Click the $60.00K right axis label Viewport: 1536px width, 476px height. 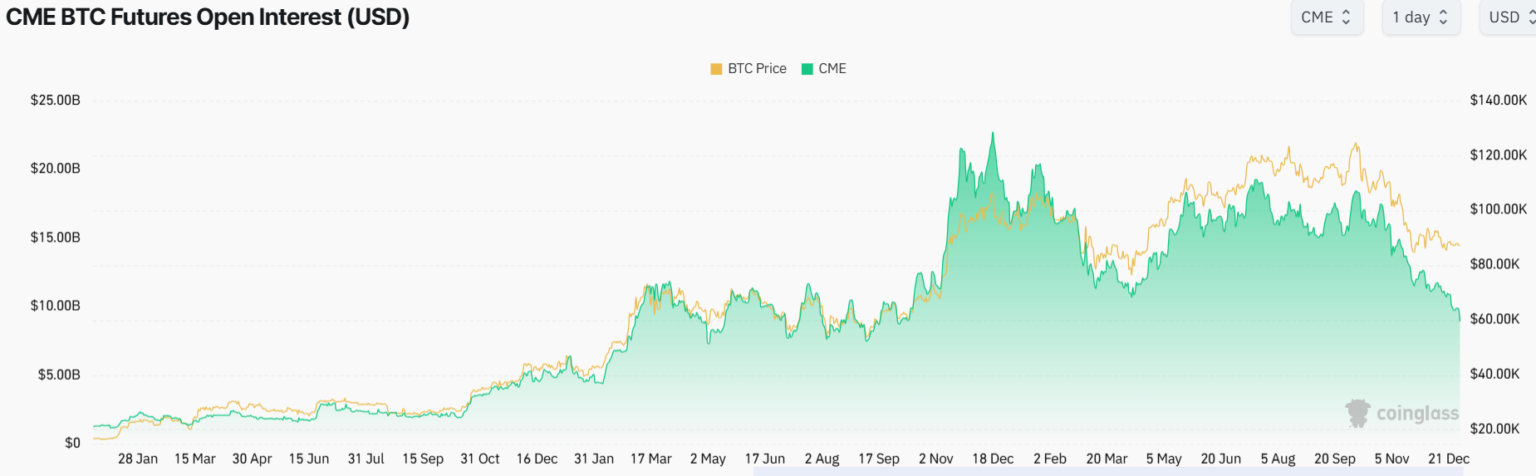[1495, 319]
